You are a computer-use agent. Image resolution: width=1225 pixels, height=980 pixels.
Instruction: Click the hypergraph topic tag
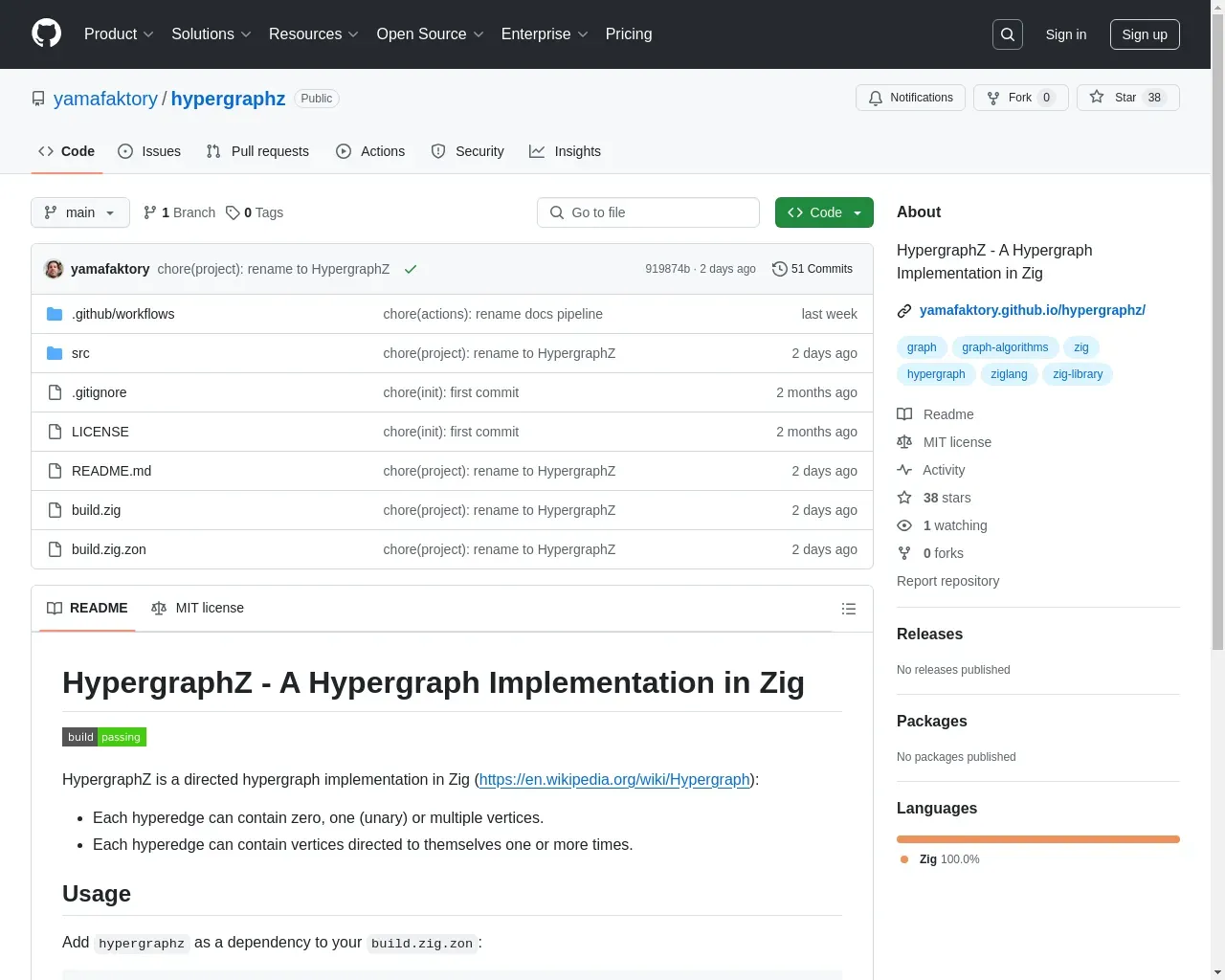pyautogui.click(x=936, y=374)
